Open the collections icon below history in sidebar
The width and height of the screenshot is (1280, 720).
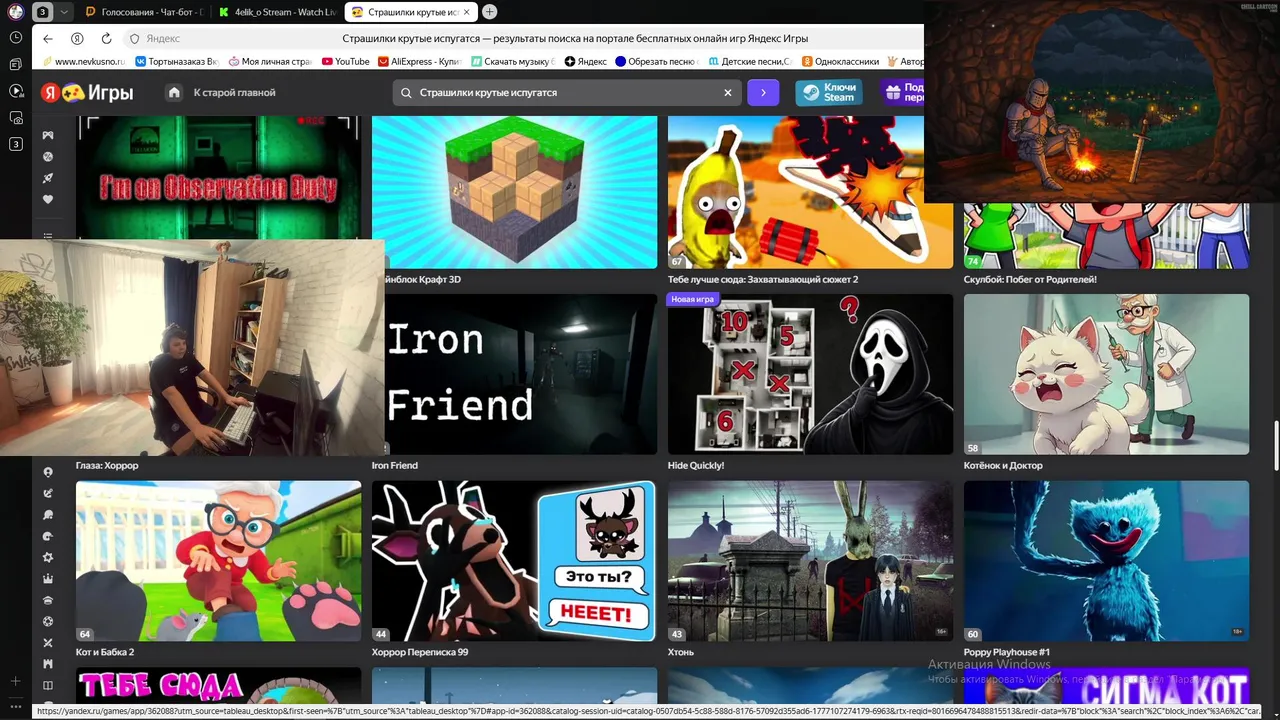(16, 64)
